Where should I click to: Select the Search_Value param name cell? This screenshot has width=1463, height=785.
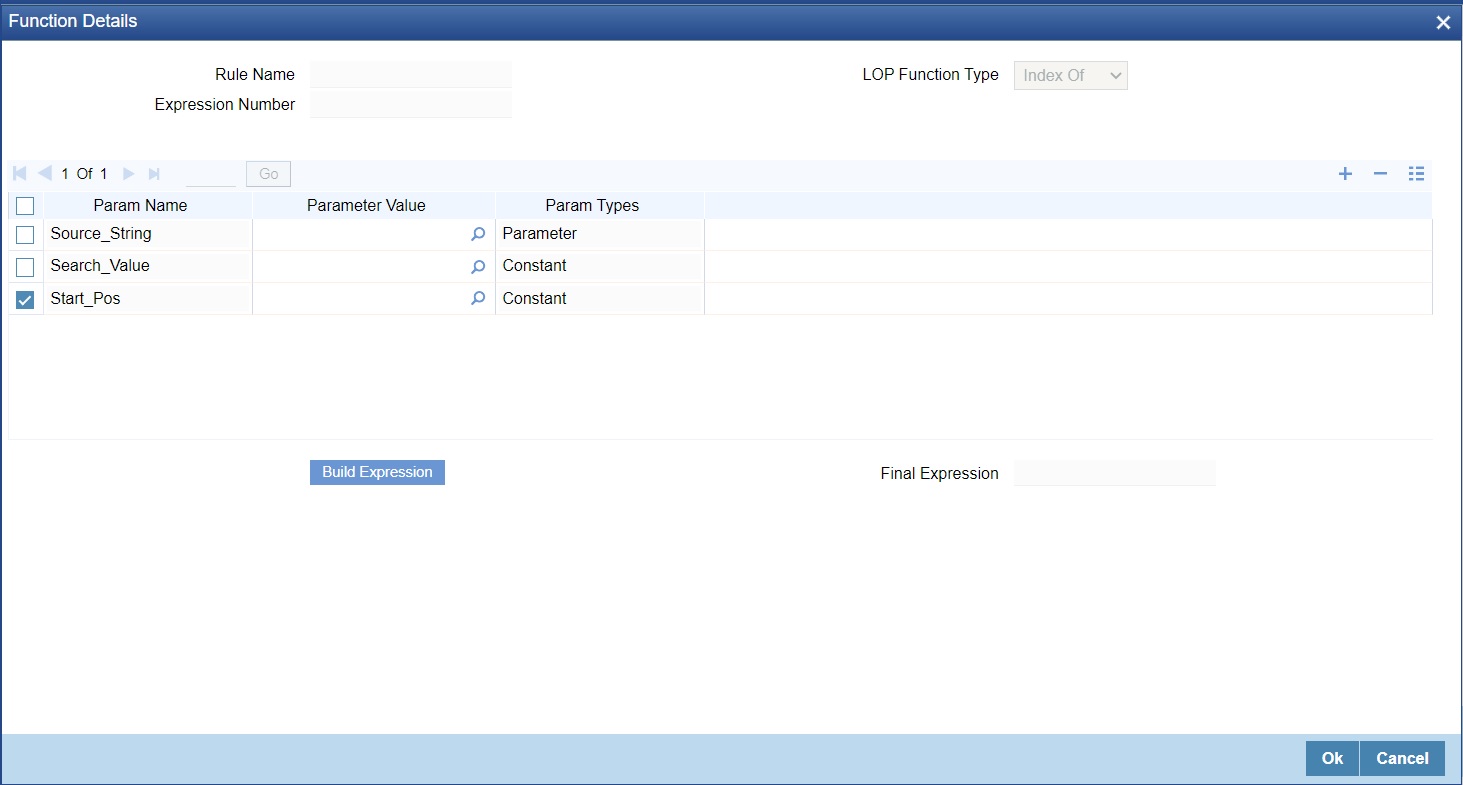click(147, 266)
